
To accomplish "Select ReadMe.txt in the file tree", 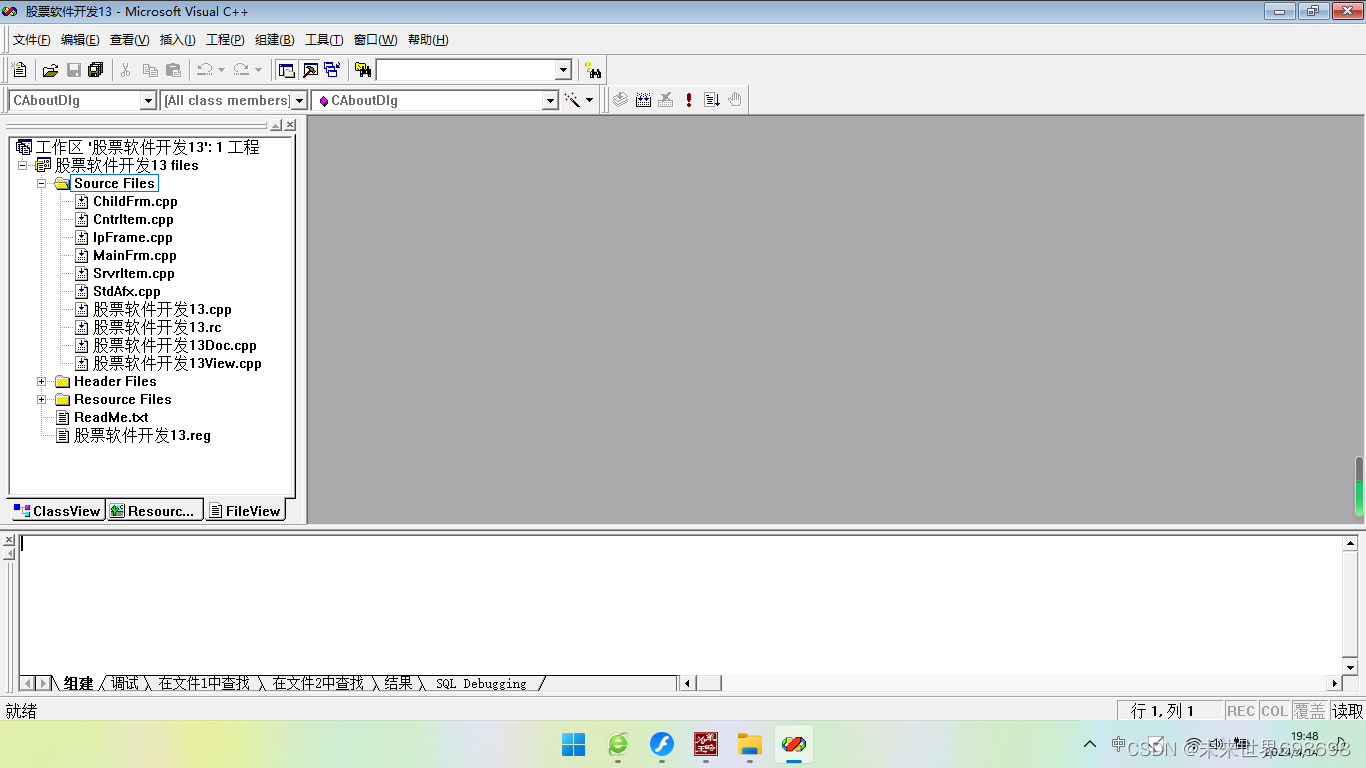I will 111,417.
